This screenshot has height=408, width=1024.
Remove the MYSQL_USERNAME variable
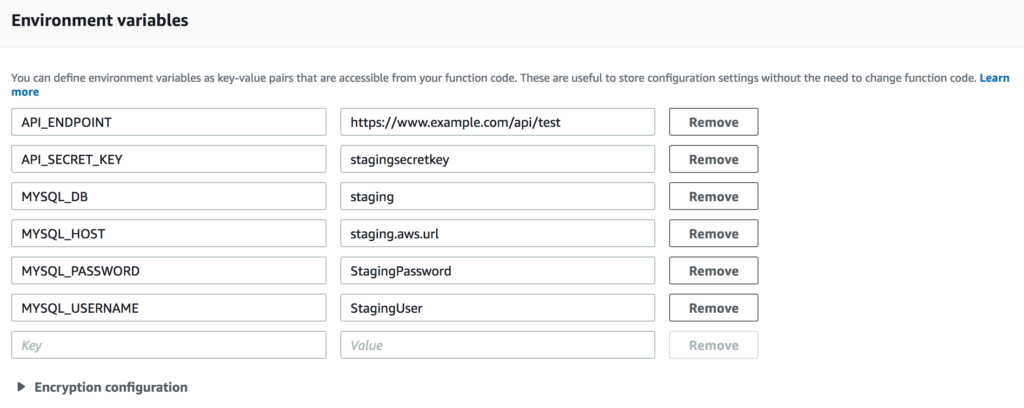[x=713, y=308]
